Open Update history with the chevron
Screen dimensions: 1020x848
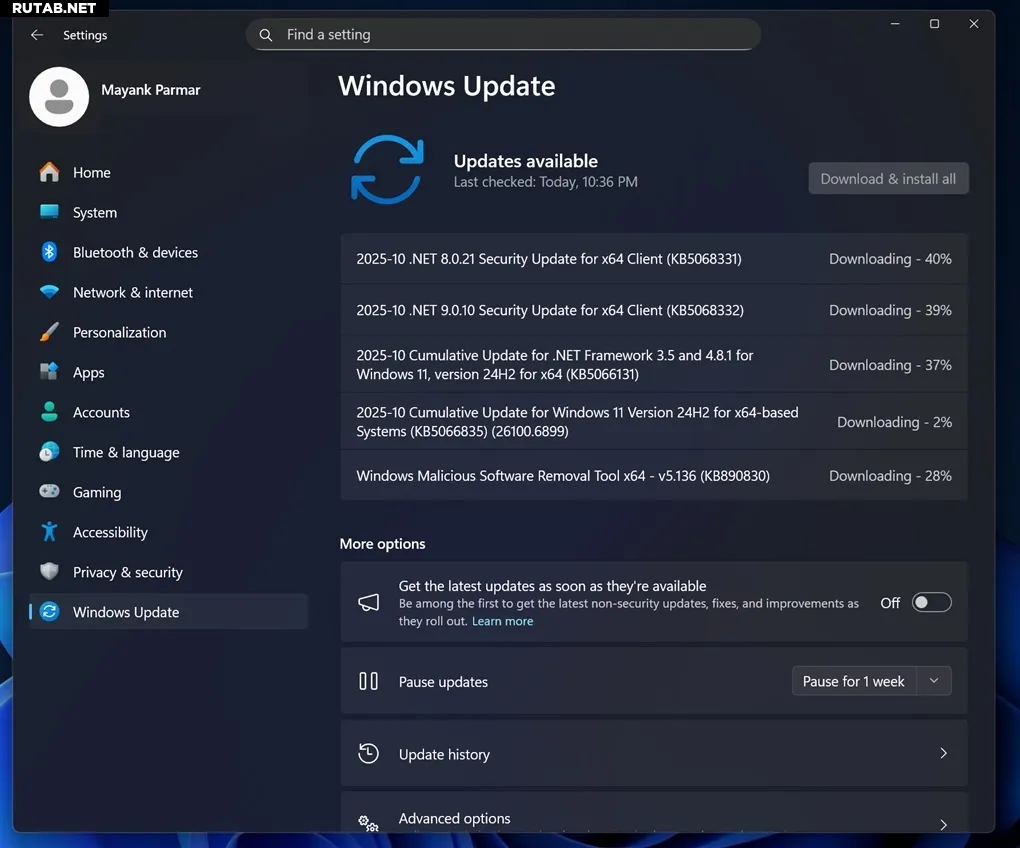(x=942, y=754)
